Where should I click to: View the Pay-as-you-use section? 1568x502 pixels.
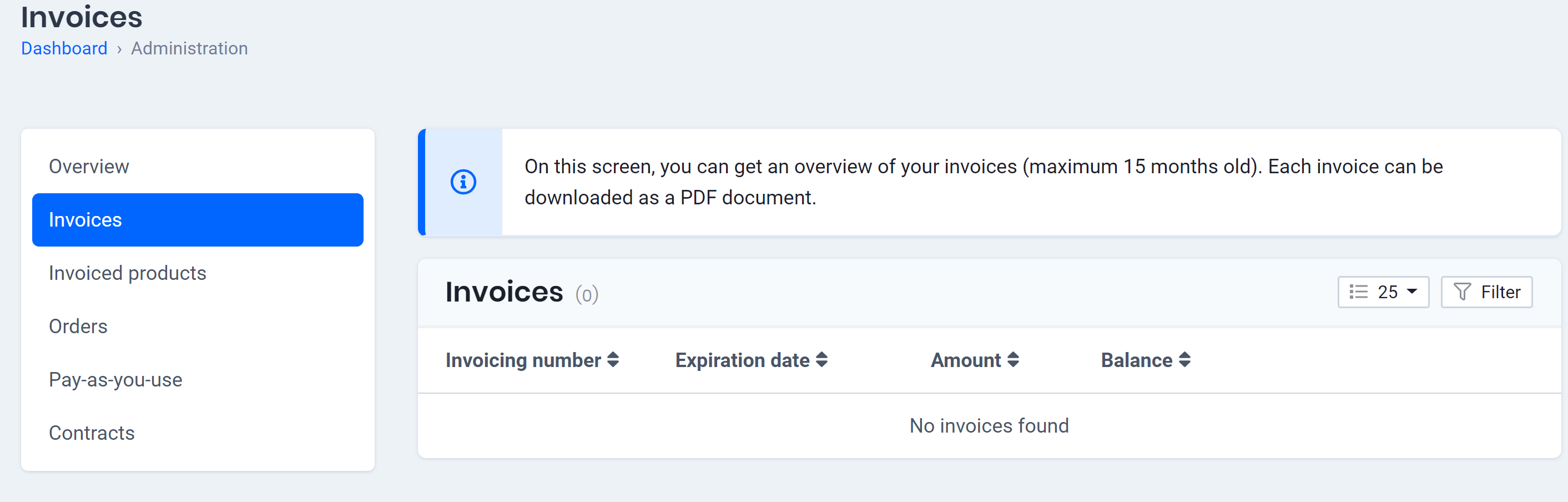coord(115,379)
